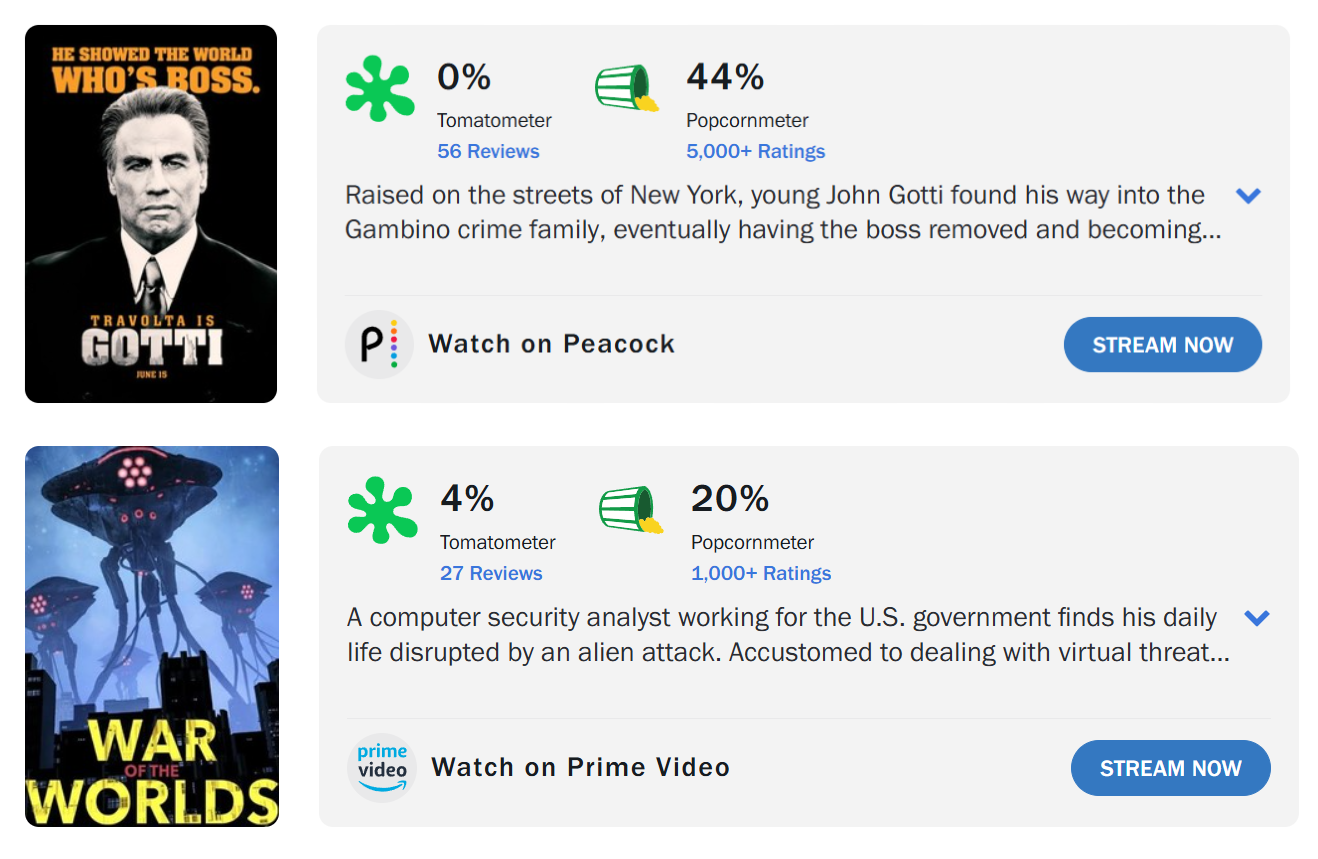This screenshot has width=1318, height=859.
Task: Open the 56 Reviews link
Action: pyautogui.click(x=488, y=151)
